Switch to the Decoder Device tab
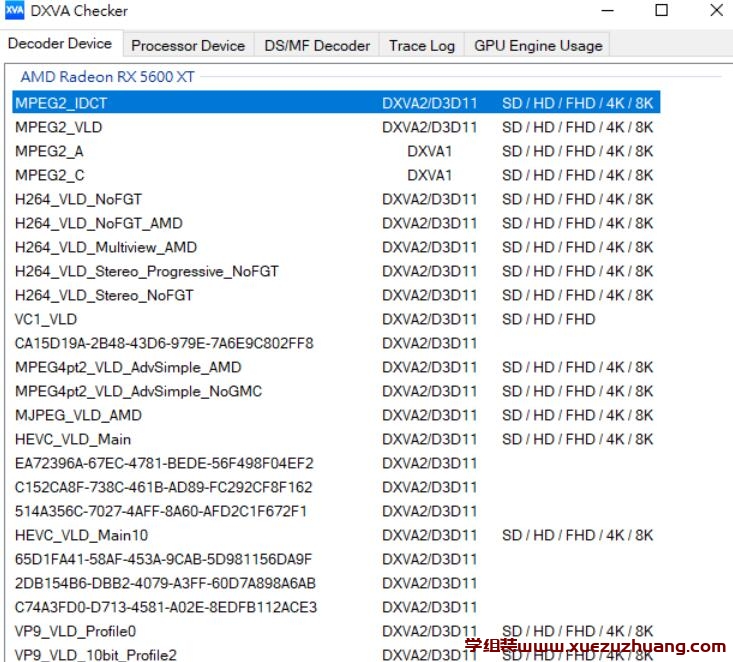 click(62, 44)
